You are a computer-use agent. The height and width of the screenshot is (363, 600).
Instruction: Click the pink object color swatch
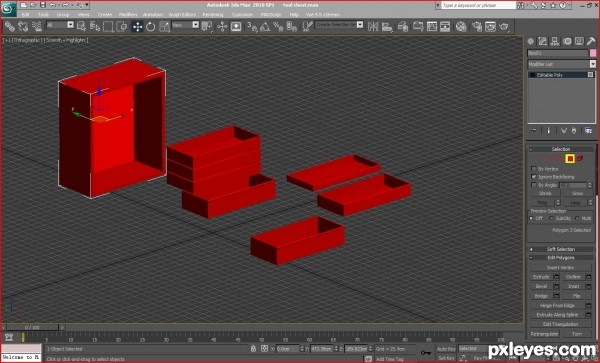tap(593, 53)
